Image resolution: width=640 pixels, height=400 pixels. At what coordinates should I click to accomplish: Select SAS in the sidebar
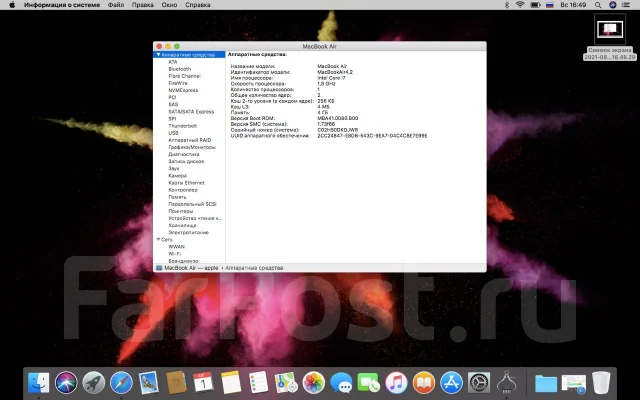point(173,104)
